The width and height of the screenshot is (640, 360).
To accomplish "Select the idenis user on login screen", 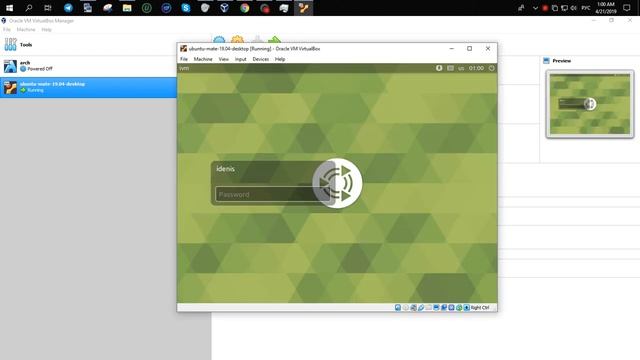I will 225,169.
